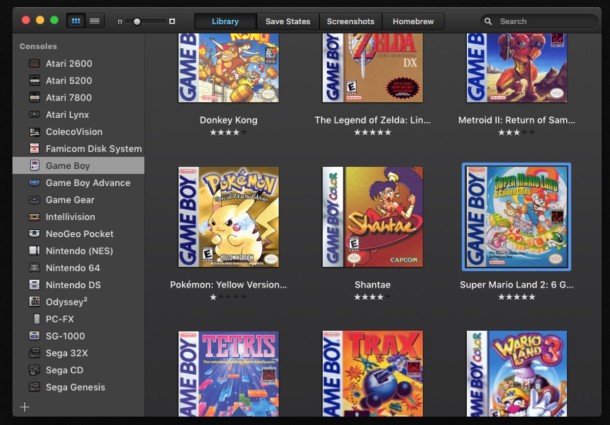610x425 pixels.
Task: Open the Homebrew tab
Action: tap(413, 21)
